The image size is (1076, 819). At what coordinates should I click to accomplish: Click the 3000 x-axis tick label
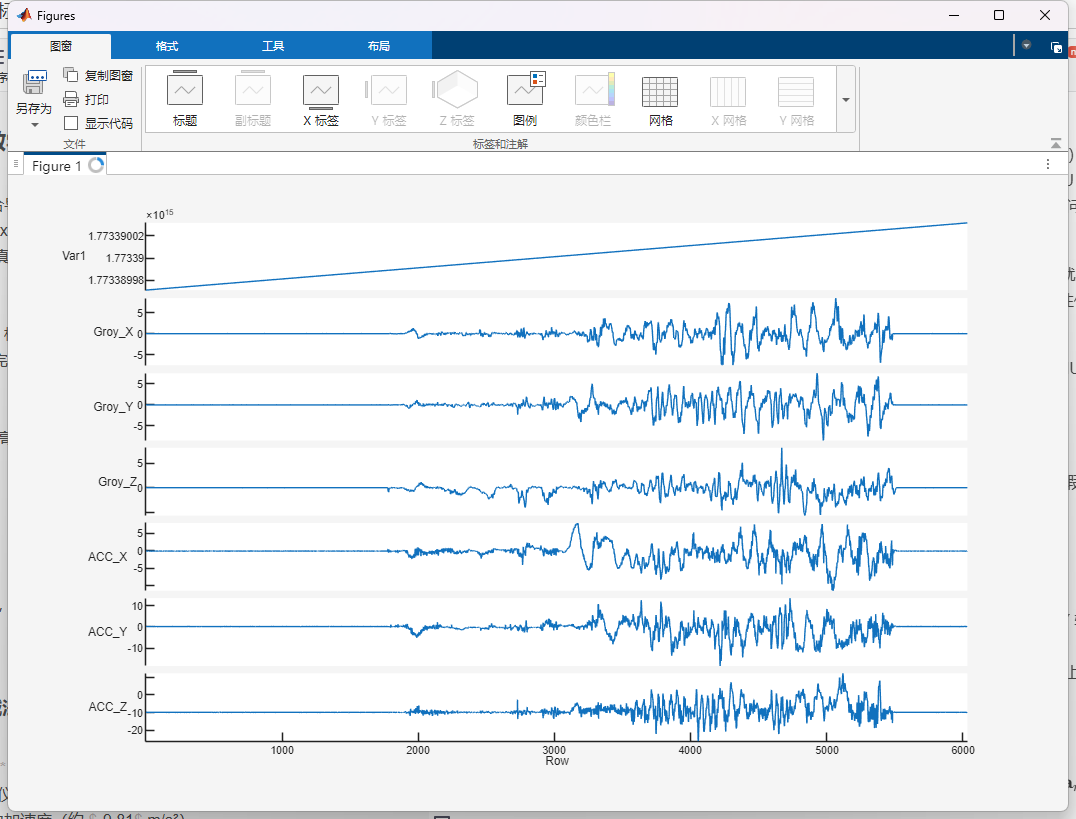pyautogui.click(x=554, y=750)
